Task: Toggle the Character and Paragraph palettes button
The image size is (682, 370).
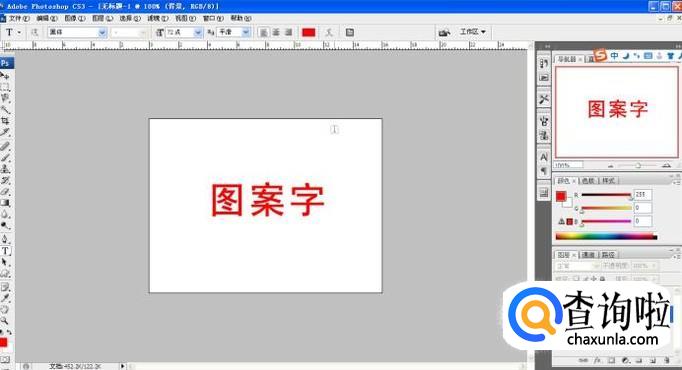Action: coord(350,32)
